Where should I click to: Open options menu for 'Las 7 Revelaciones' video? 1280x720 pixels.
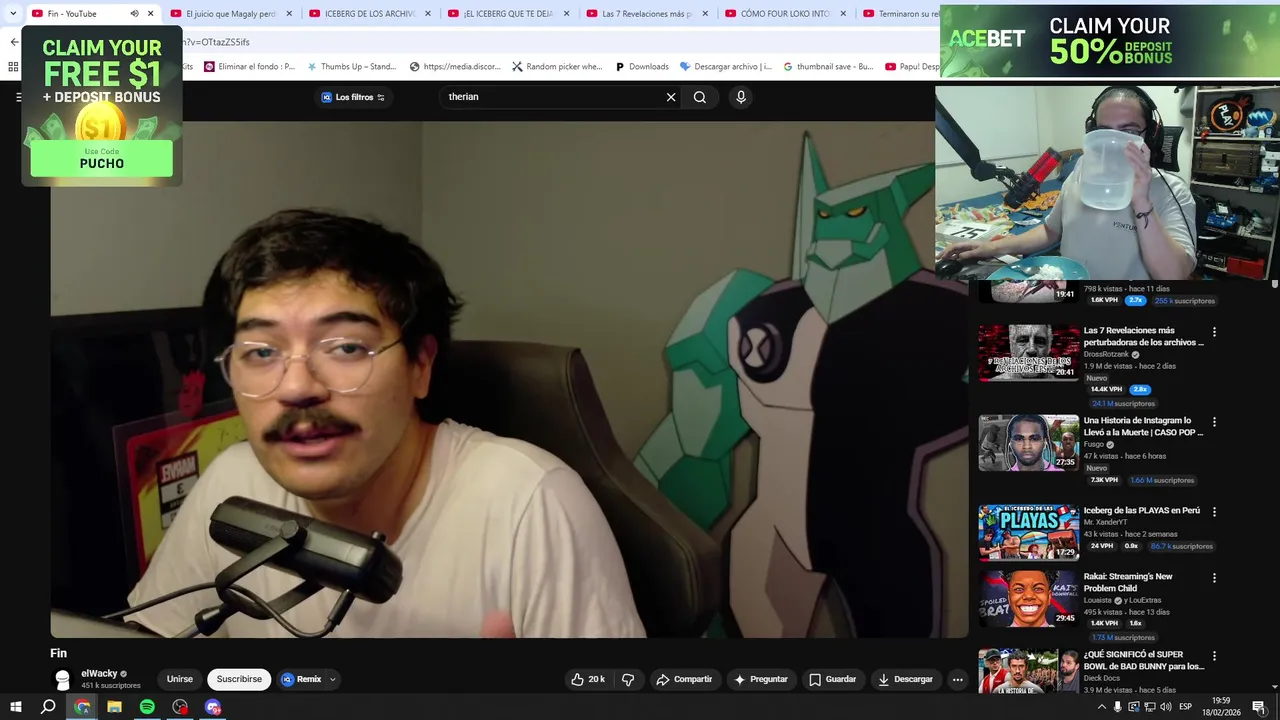[x=1214, y=332]
